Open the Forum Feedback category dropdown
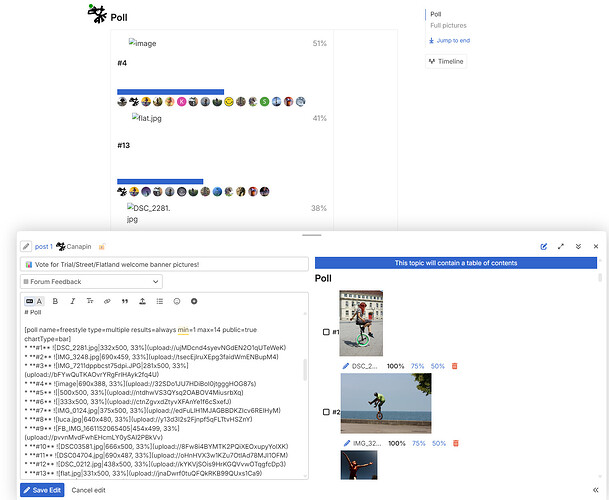The height and width of the screenshot is (500, 609). click(91, 282)
